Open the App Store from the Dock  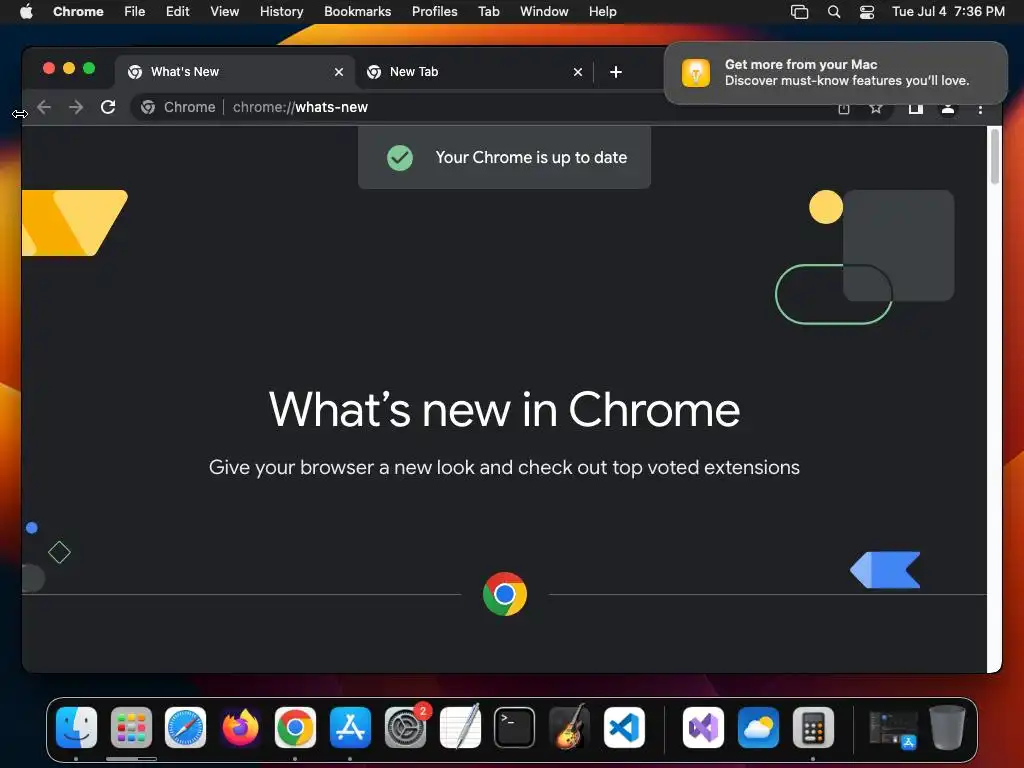[x=350, y=727]
